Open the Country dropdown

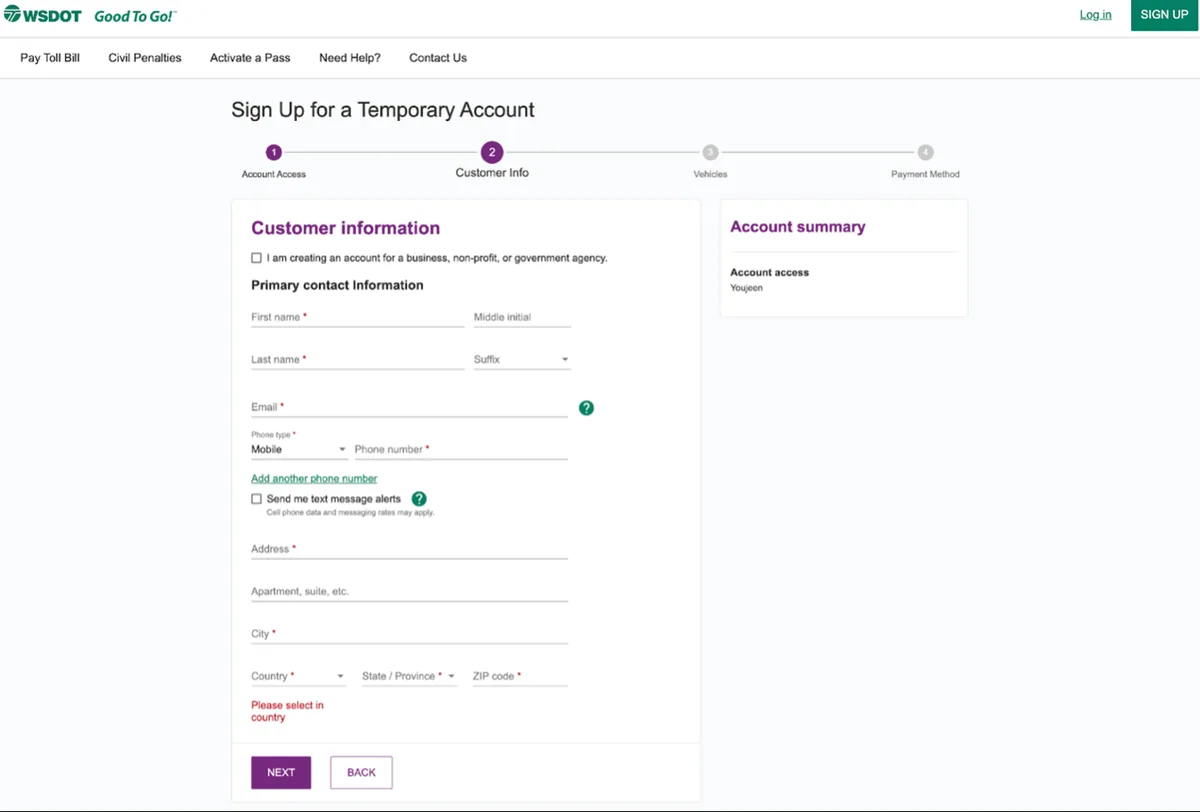(x=299, y=676)
